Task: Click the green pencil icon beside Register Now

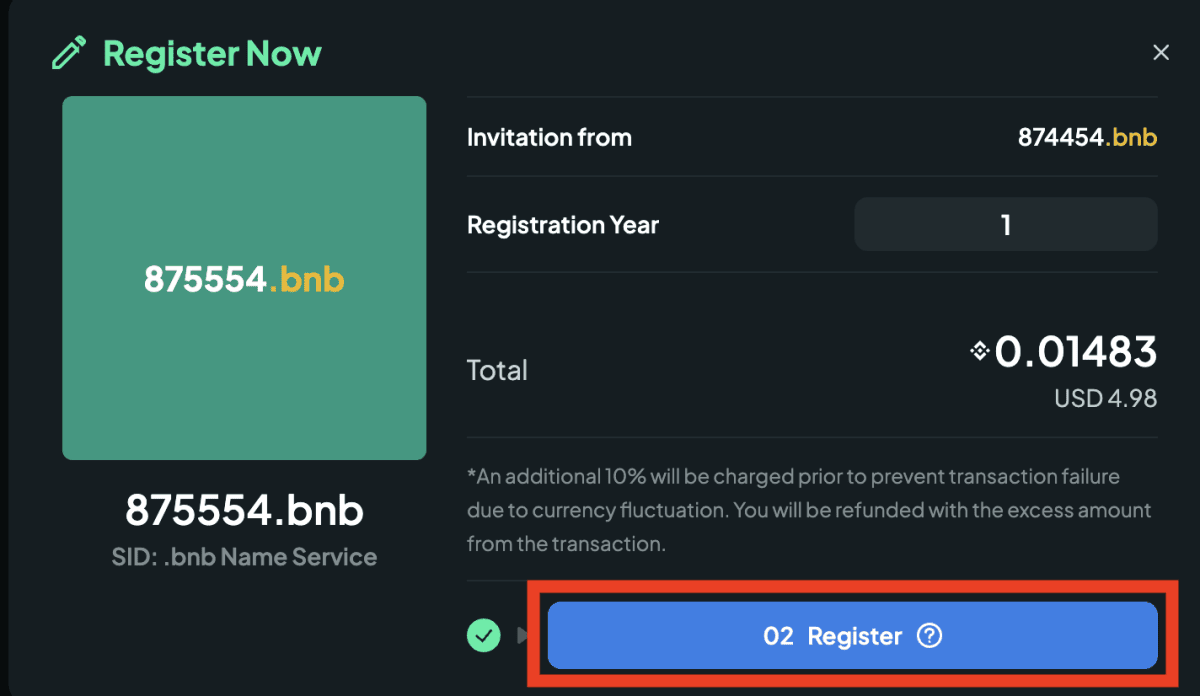Action: [69, 53]
